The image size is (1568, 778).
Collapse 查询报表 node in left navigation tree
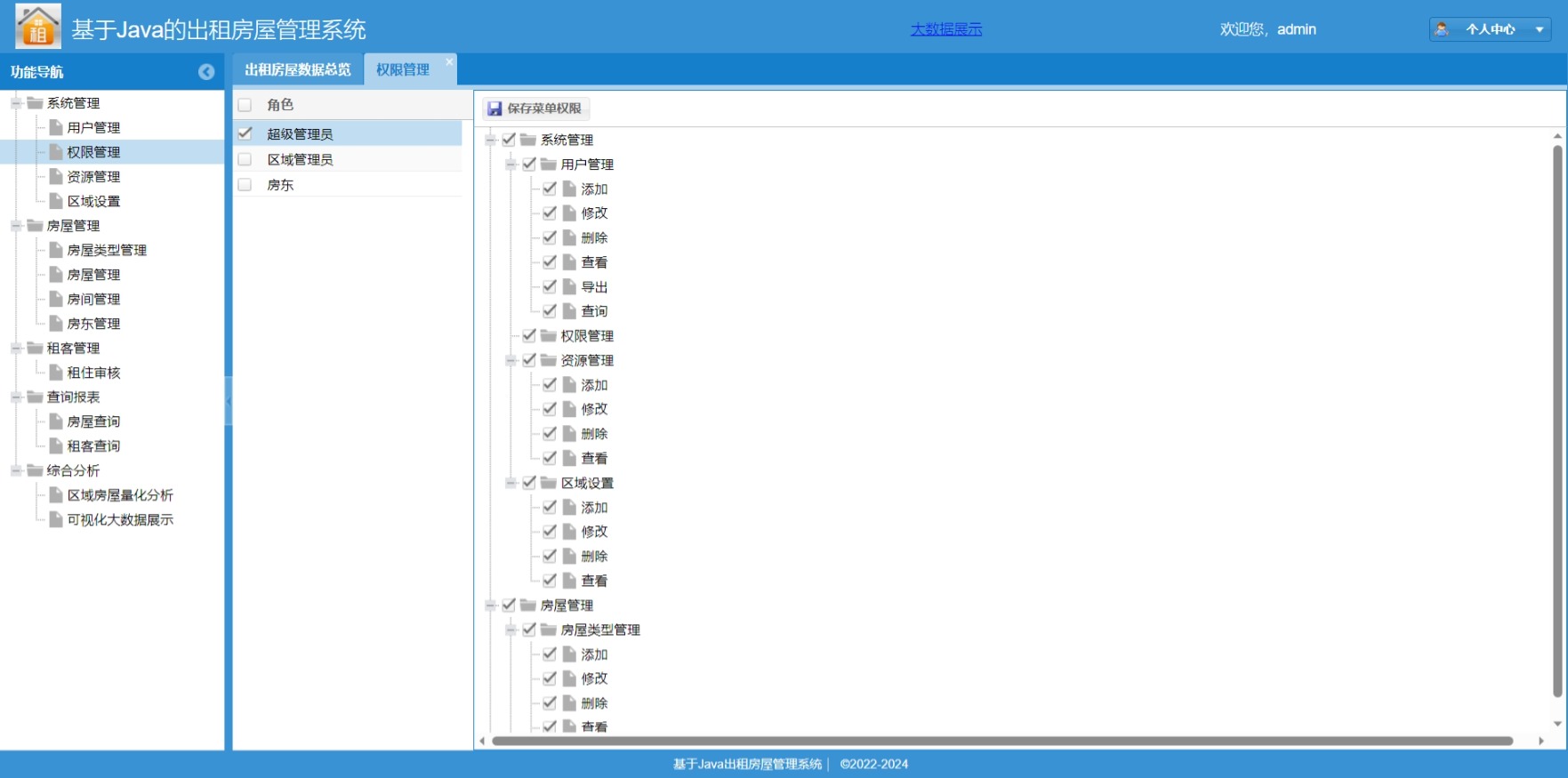[16, 397]
